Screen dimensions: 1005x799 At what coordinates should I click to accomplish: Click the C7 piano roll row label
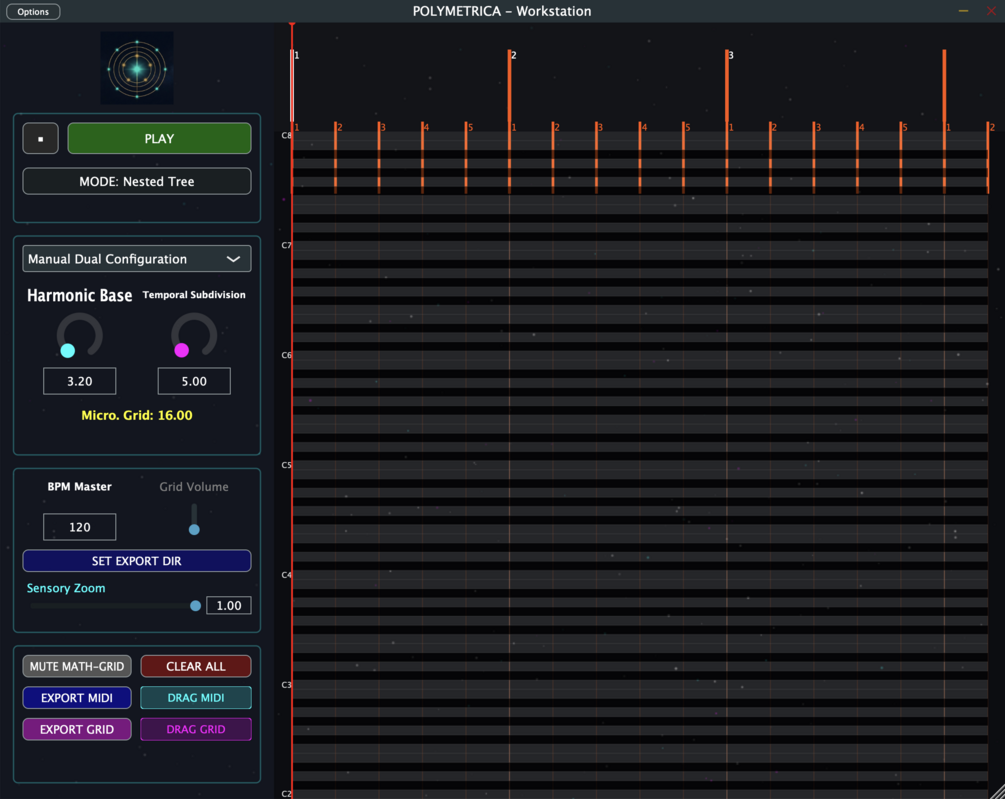(x=286, y=245)
